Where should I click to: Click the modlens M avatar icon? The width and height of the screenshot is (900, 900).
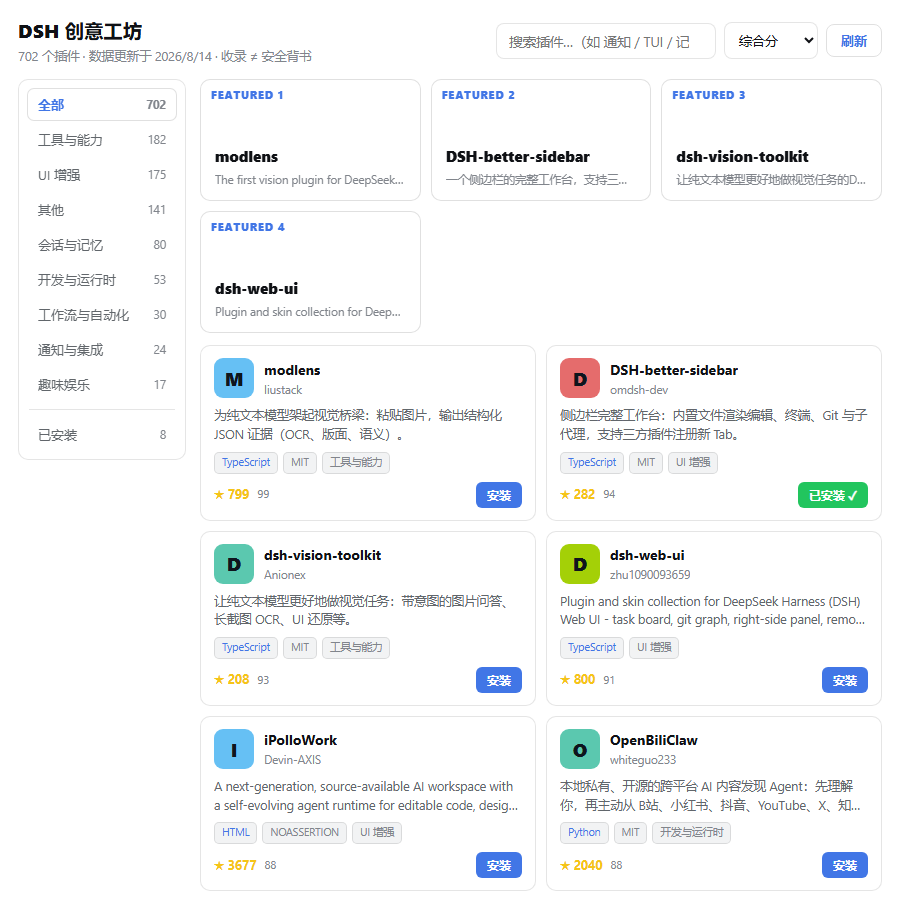click(234, 378)
